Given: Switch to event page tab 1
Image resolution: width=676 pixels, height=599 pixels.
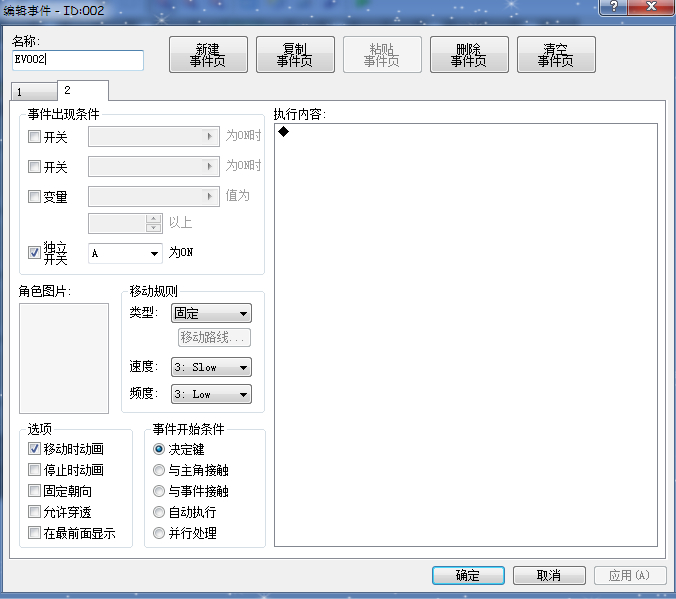Looking at the screenshot, I should pos(34,92).
